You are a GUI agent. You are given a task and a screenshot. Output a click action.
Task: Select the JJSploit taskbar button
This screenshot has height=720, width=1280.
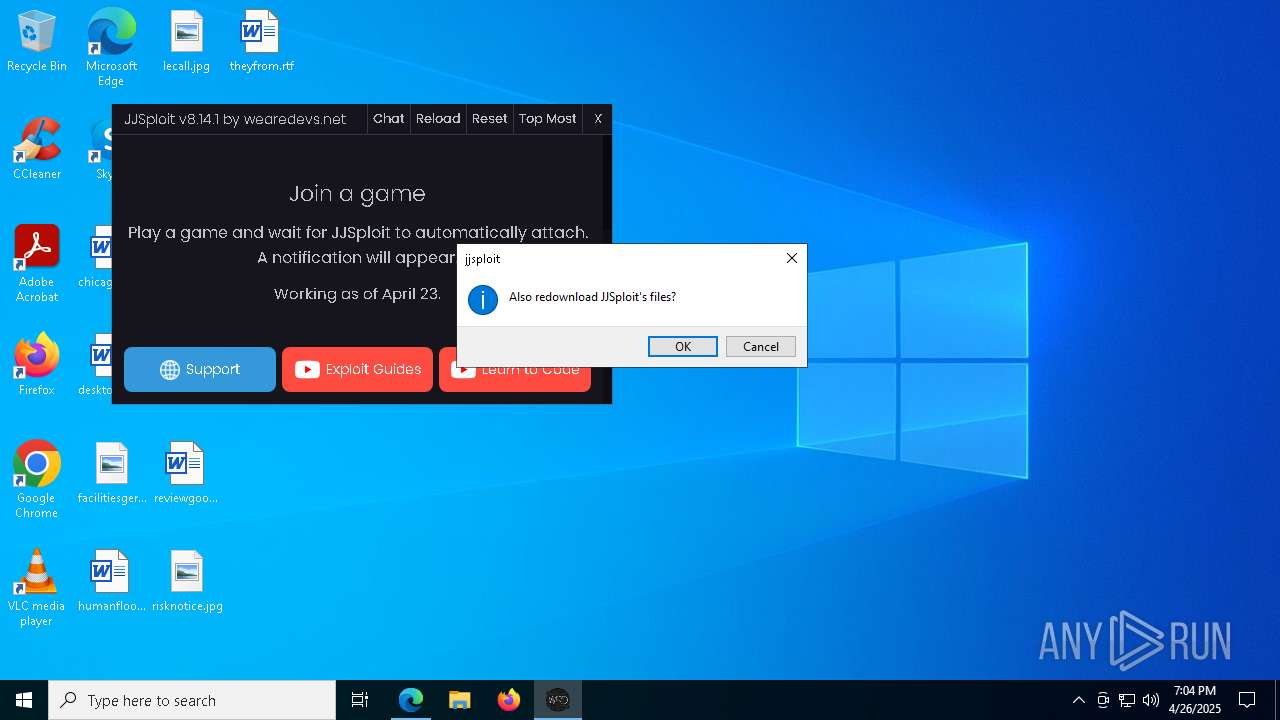click(558, 700)
